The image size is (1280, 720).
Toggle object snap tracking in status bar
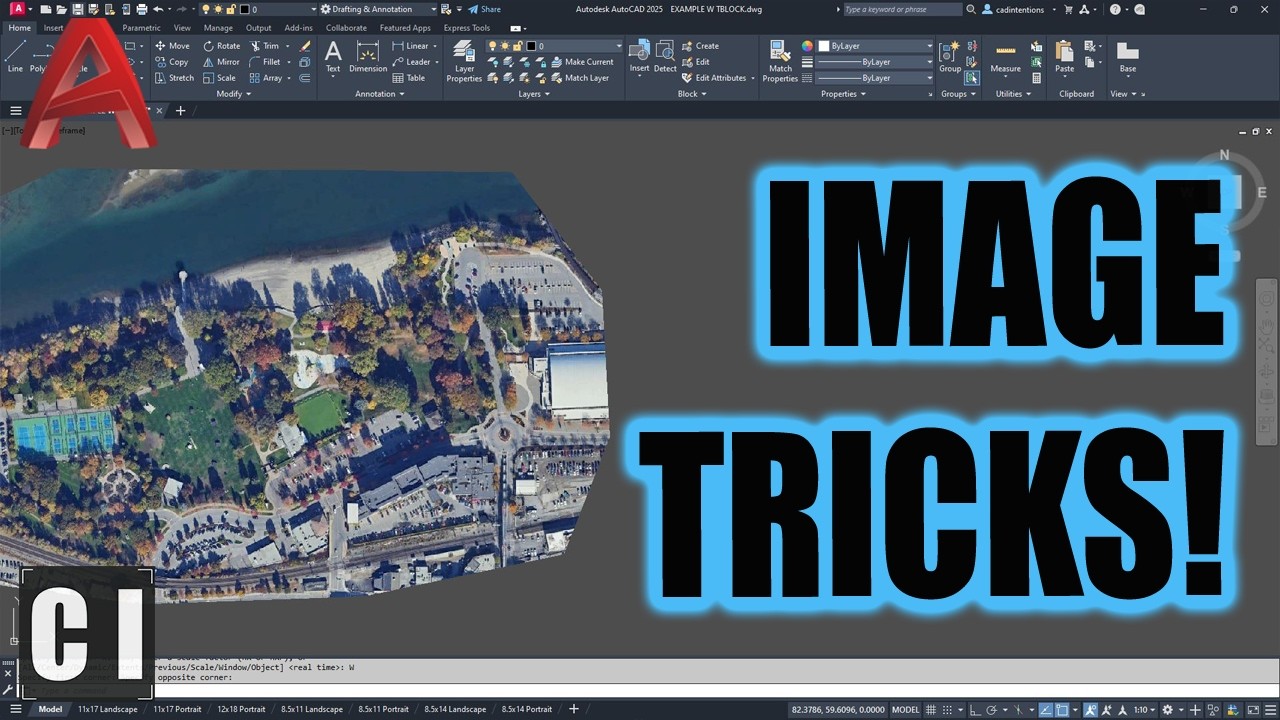(x=1044, y=709)
